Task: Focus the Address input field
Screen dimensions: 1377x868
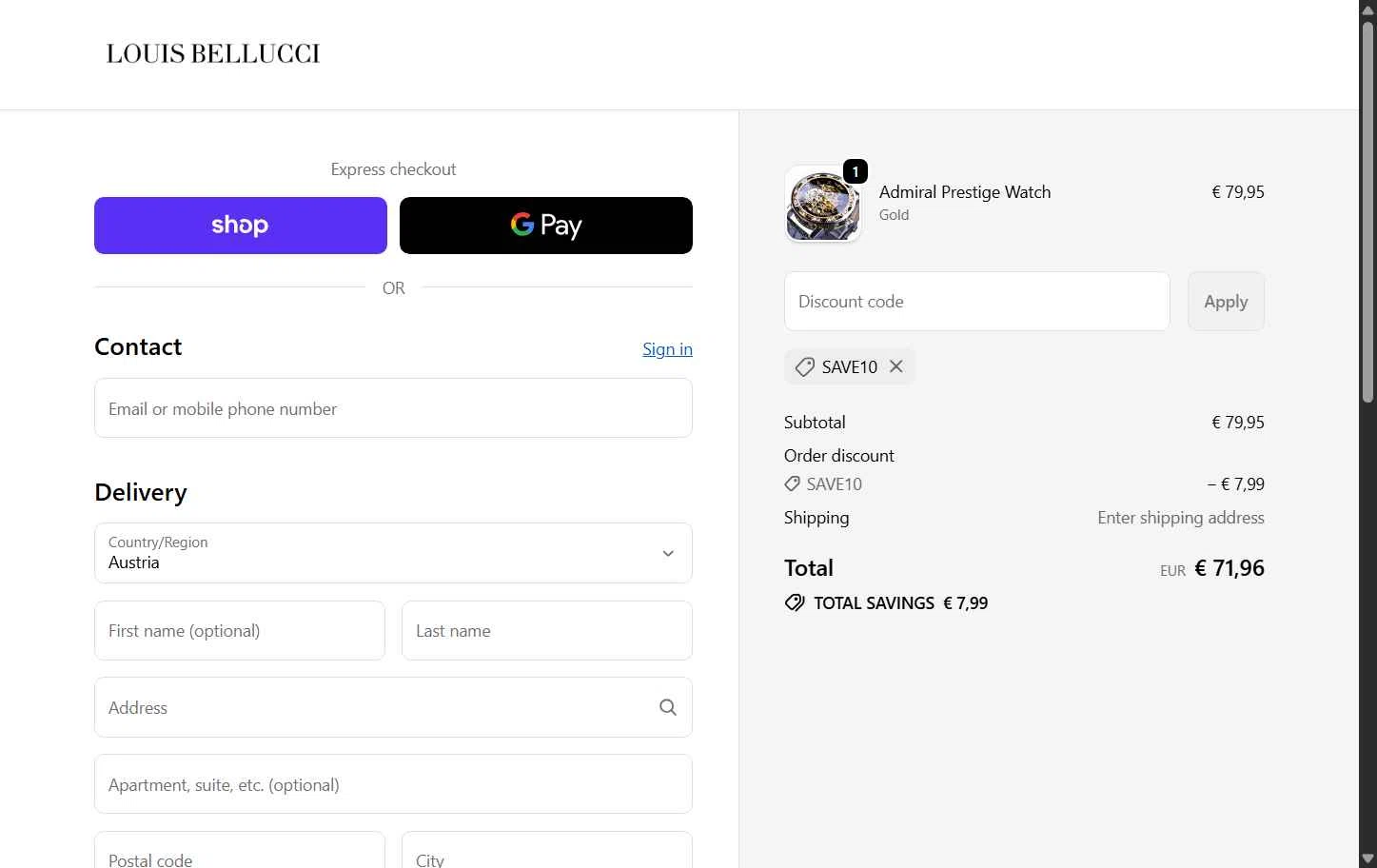Action: [393, 707]
